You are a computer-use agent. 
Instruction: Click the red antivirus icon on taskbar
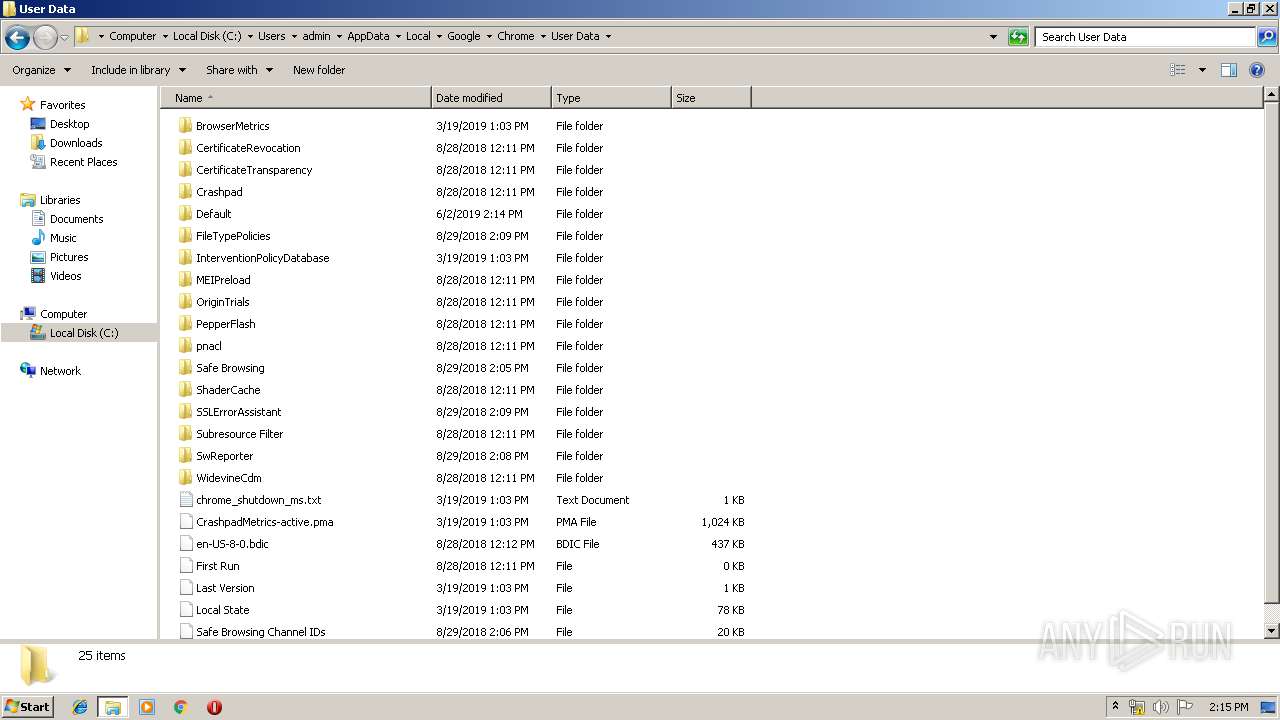coord(214,707)
